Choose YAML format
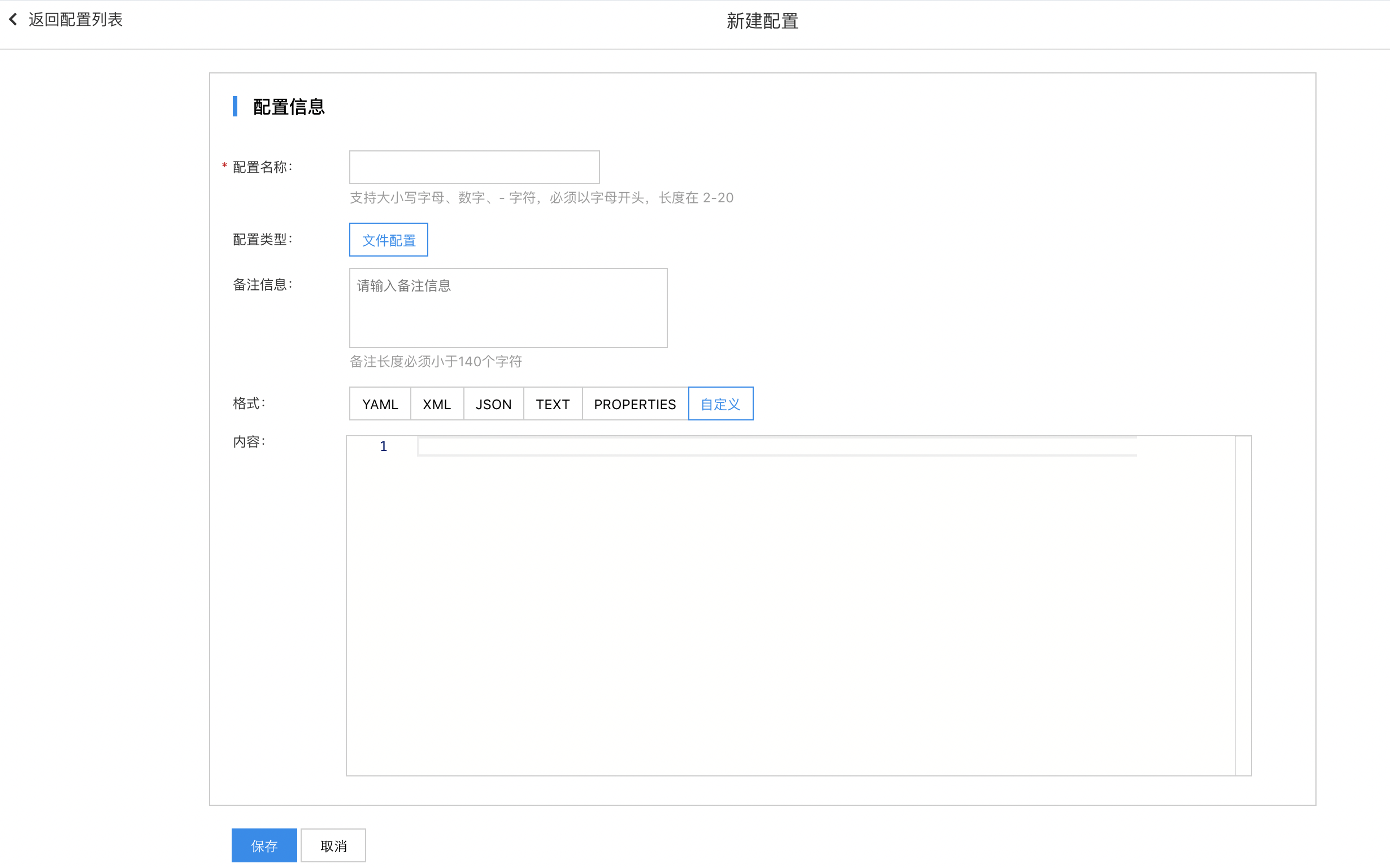The image size is (1390, 868). (x=380, y=404)
